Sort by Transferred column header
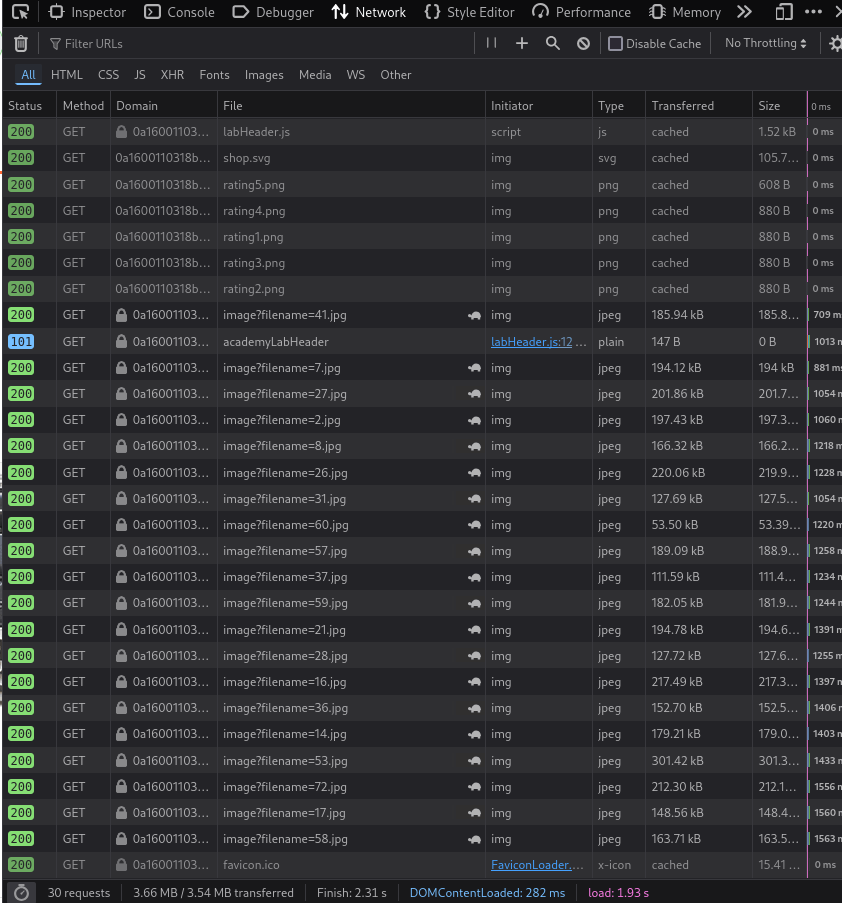This screenshot has width=842, height=903. tap(699, 106)
